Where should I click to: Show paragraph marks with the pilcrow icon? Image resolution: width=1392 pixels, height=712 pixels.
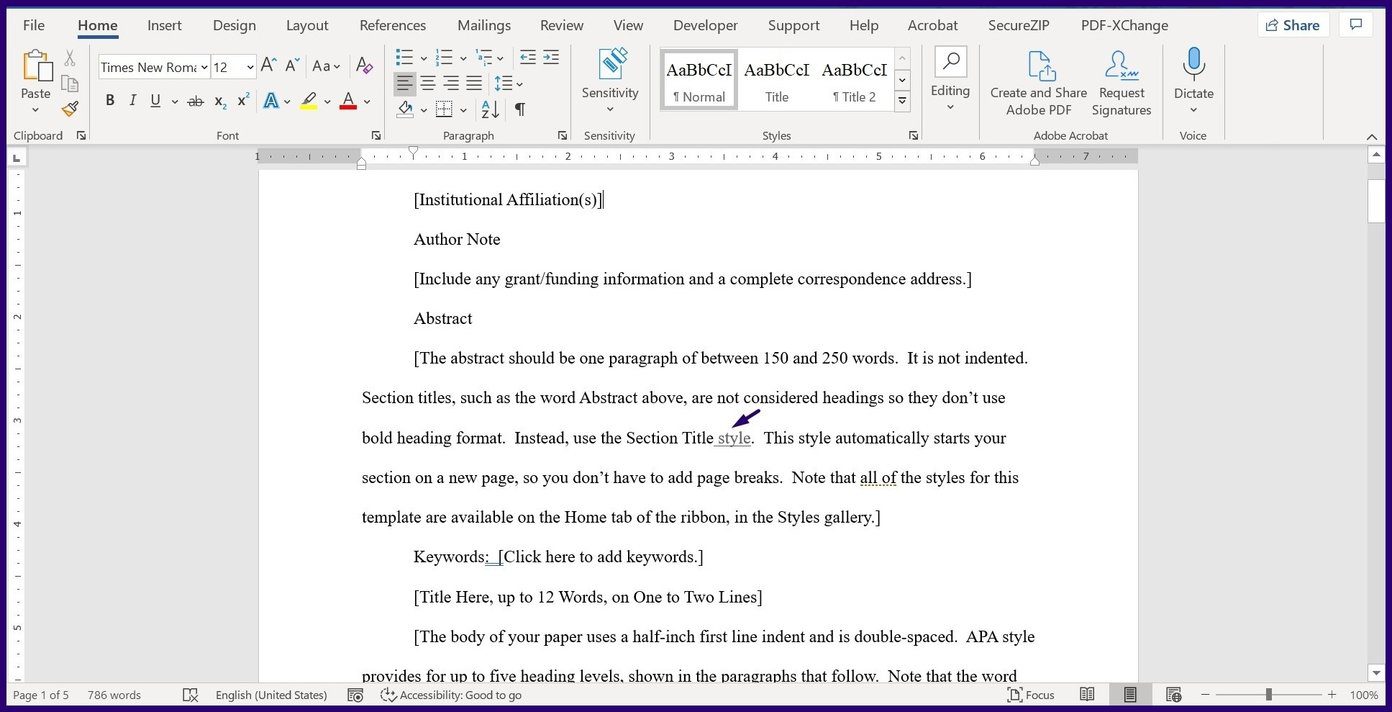tap(520, 109)
